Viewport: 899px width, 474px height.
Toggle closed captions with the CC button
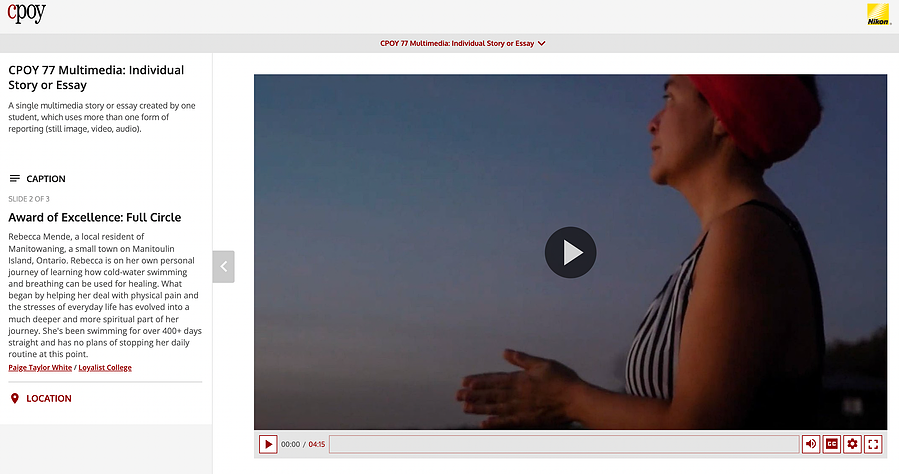click(831, 444)
